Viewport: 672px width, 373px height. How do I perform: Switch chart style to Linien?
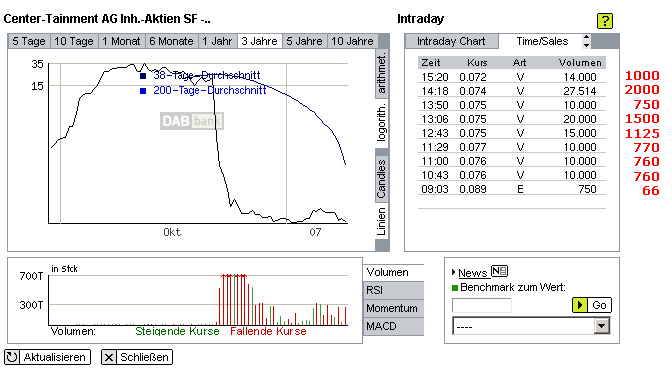pyautogui.click(x=381, y=221)
